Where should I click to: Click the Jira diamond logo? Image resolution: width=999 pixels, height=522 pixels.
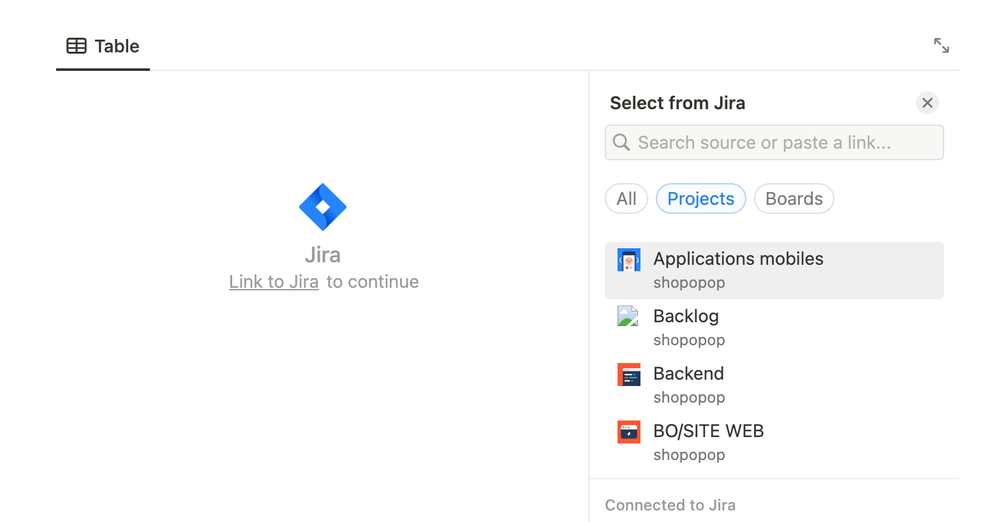tap(322, 207)
